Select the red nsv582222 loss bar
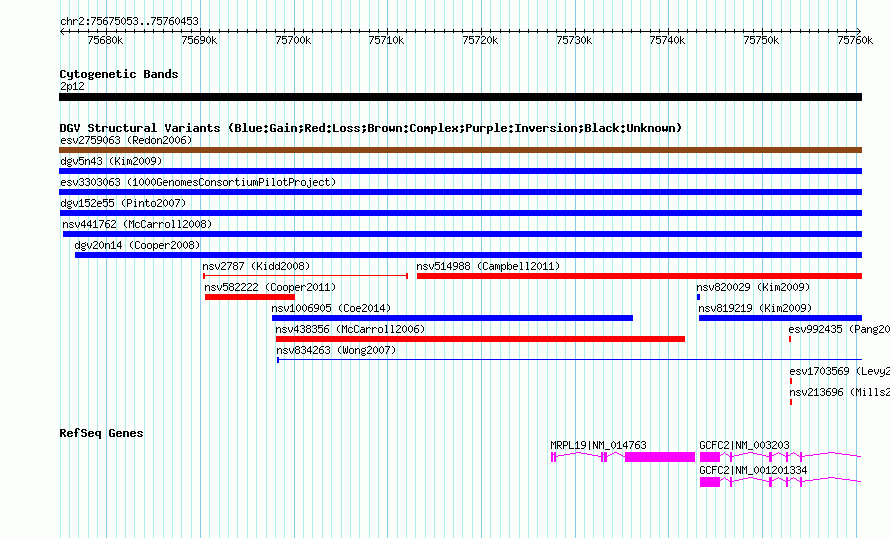 coord(250,297)
